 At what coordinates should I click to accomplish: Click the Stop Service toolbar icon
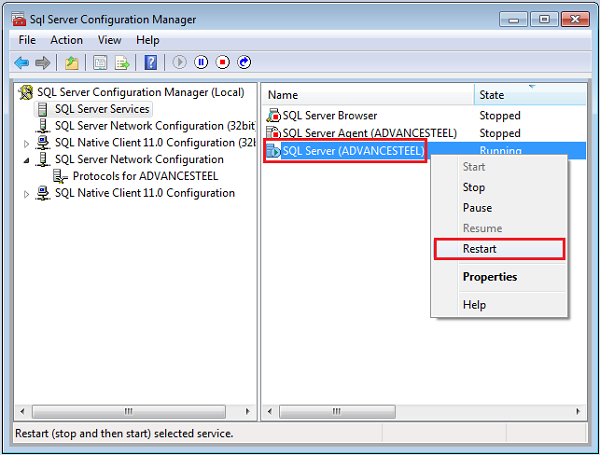pyautogui.click(x=223, y=62)
